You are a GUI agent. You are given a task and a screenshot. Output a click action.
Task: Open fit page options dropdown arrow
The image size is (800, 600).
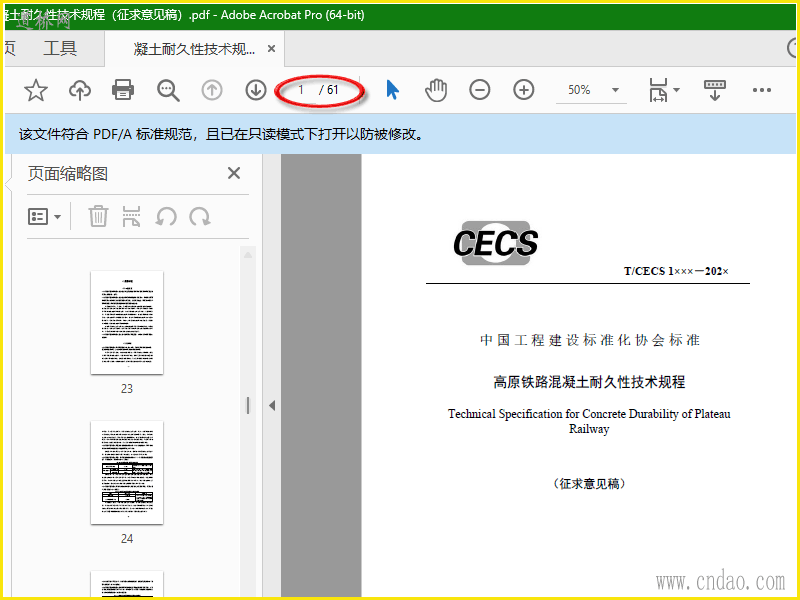pyautogui.click(x=677, y=90)
